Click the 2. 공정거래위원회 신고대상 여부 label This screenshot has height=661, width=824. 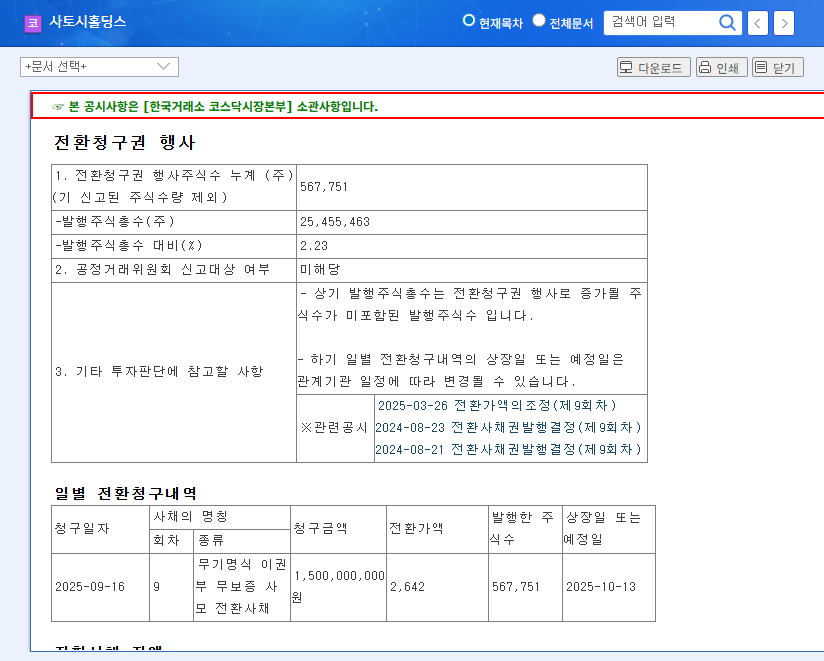coord(162,270)
